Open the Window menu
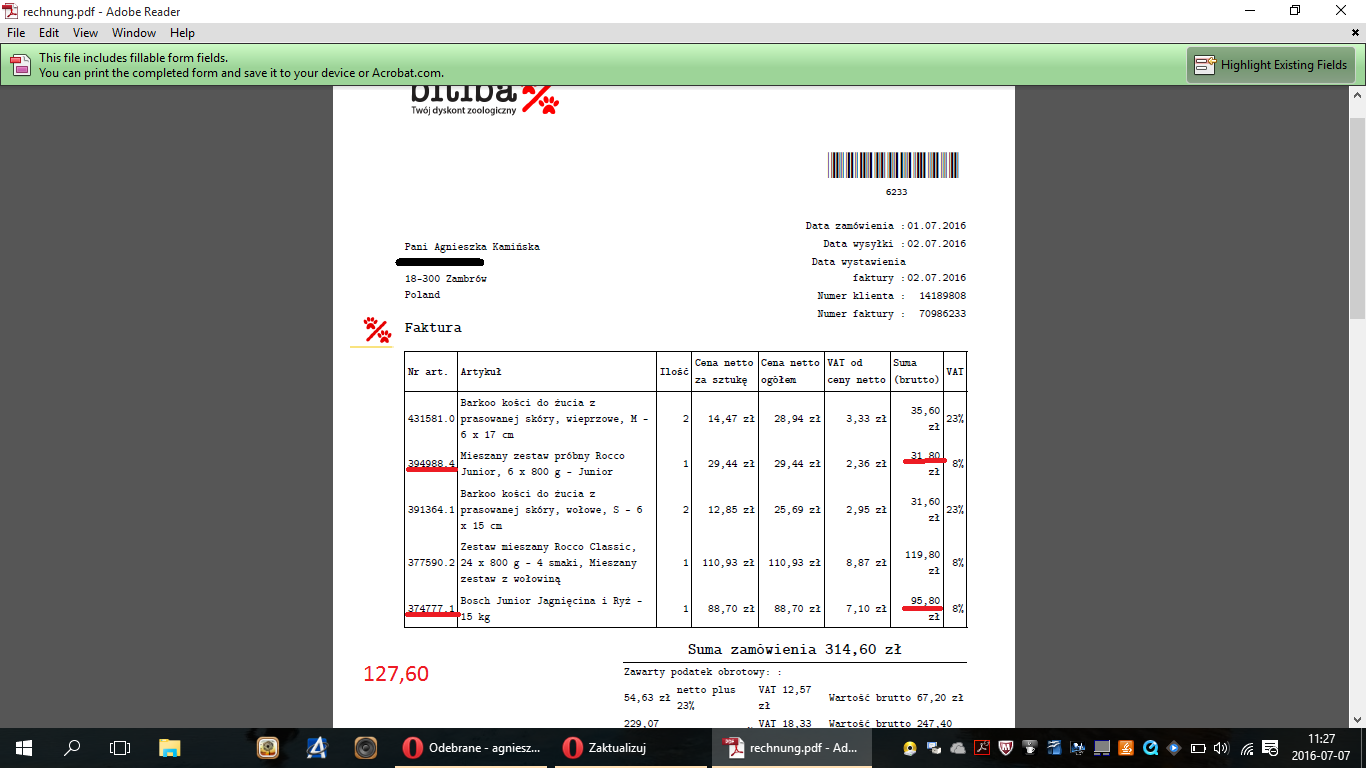 (134, 33)
